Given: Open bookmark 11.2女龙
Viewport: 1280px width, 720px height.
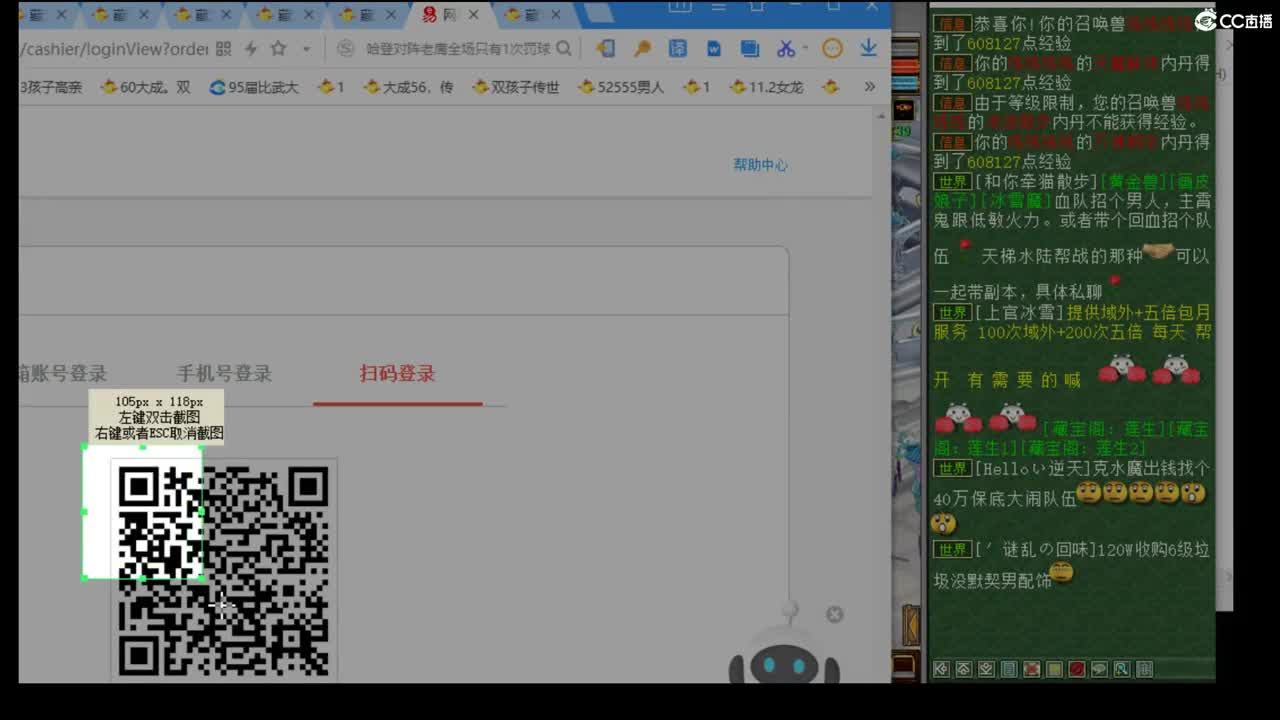Looking at the screenshot, I should point(767,87).
